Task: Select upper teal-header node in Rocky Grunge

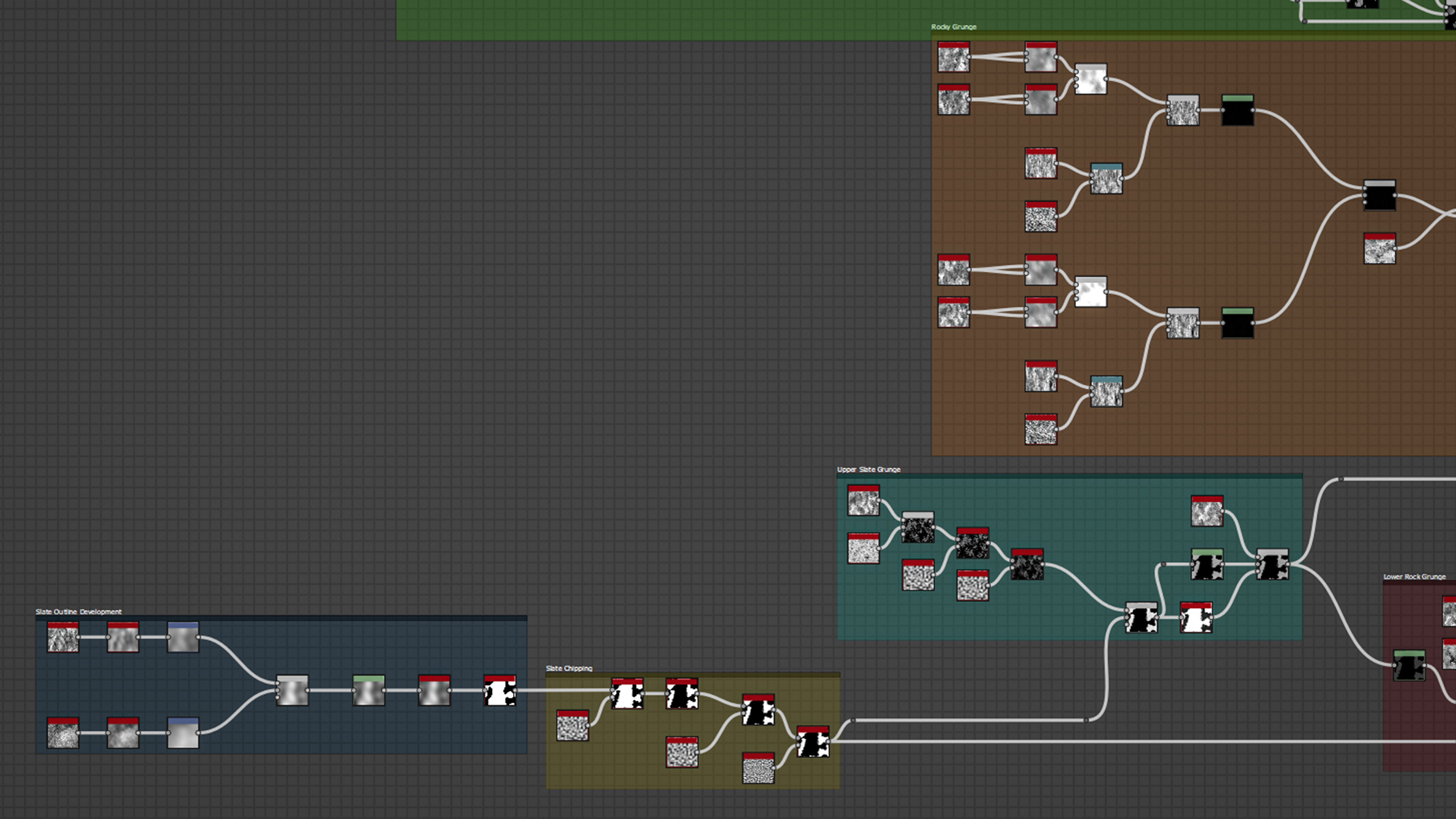Action: pyautogui.click(x=1106, y=179)
